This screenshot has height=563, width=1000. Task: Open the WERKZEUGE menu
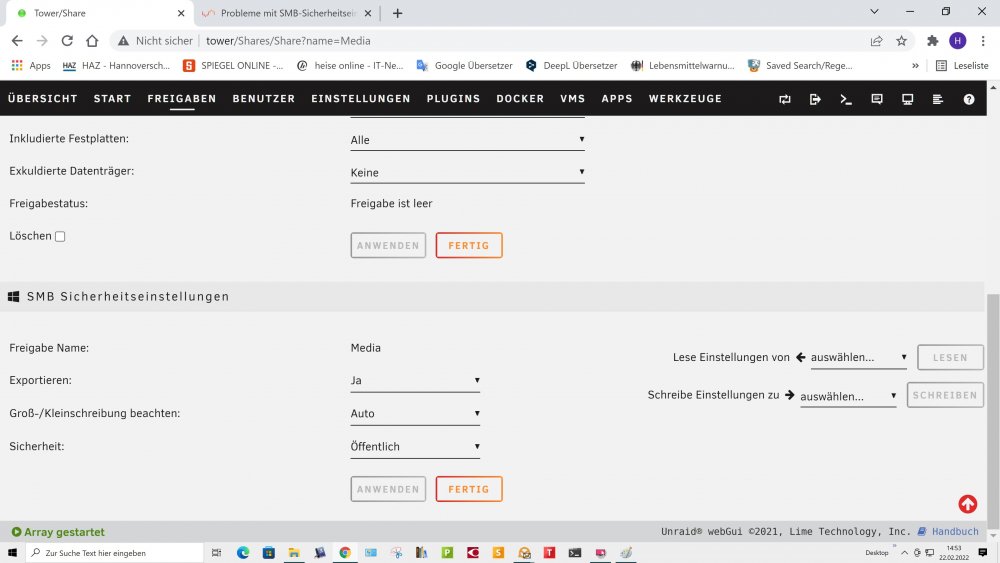pos(685,99)
